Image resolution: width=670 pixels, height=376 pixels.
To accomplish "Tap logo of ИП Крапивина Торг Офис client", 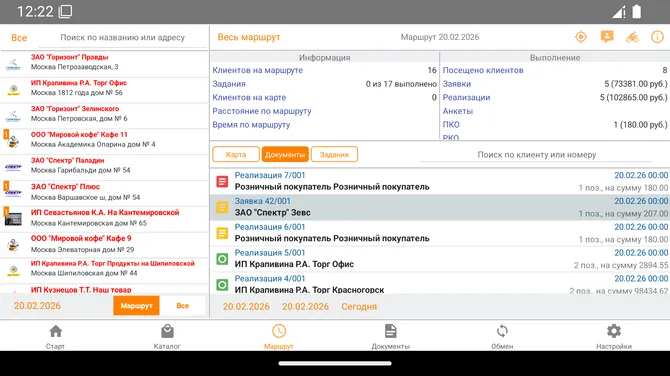I will (13, 90).
